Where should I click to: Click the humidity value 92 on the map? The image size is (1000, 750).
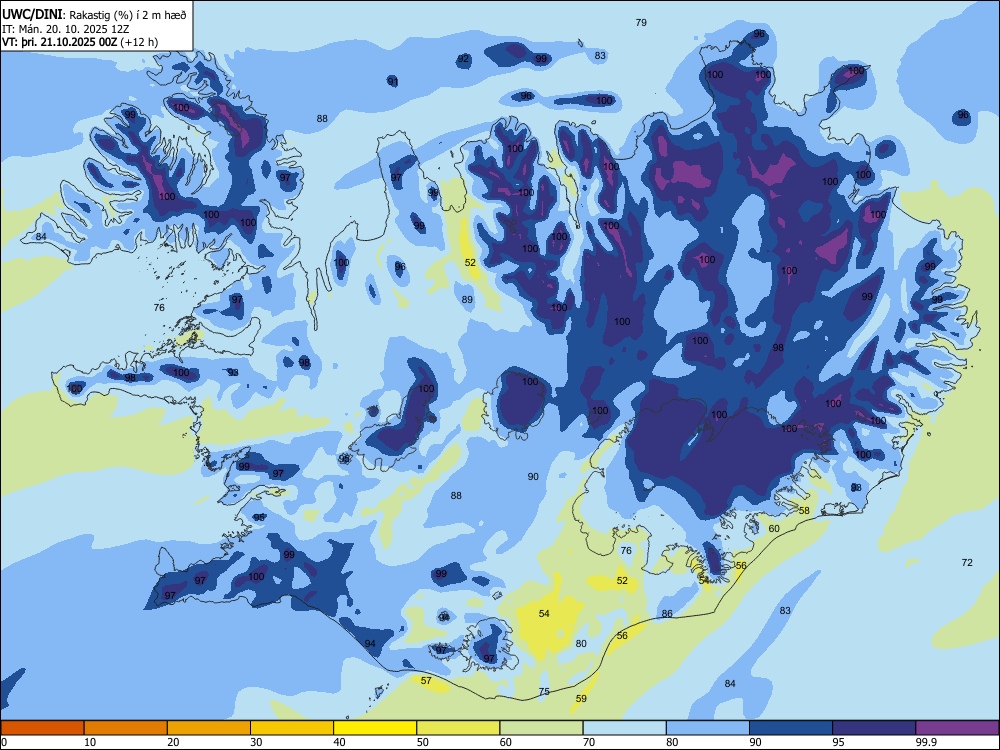[x=463, y=59]
